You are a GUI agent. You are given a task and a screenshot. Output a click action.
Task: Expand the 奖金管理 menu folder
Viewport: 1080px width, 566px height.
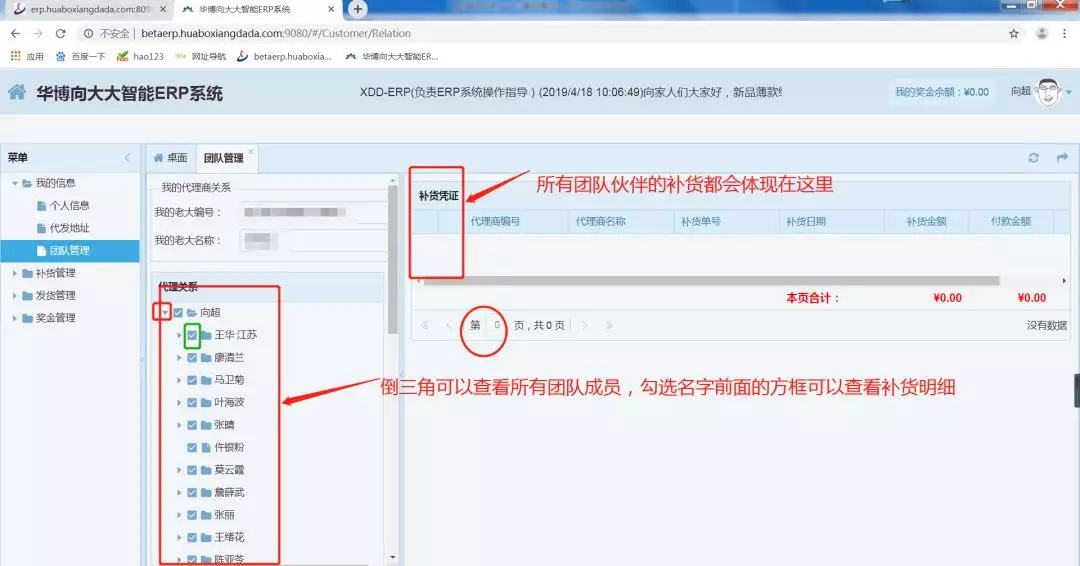(14, 318)
